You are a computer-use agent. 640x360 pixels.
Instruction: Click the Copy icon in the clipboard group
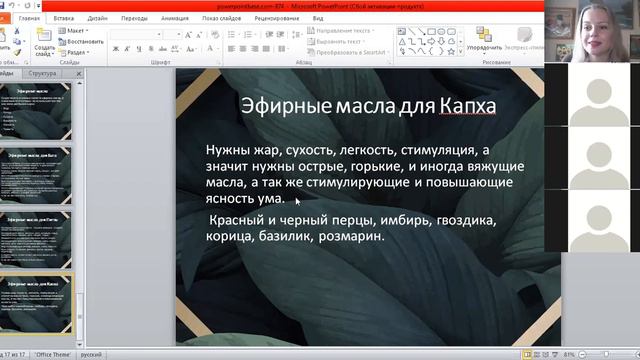[x=17, y=42]
